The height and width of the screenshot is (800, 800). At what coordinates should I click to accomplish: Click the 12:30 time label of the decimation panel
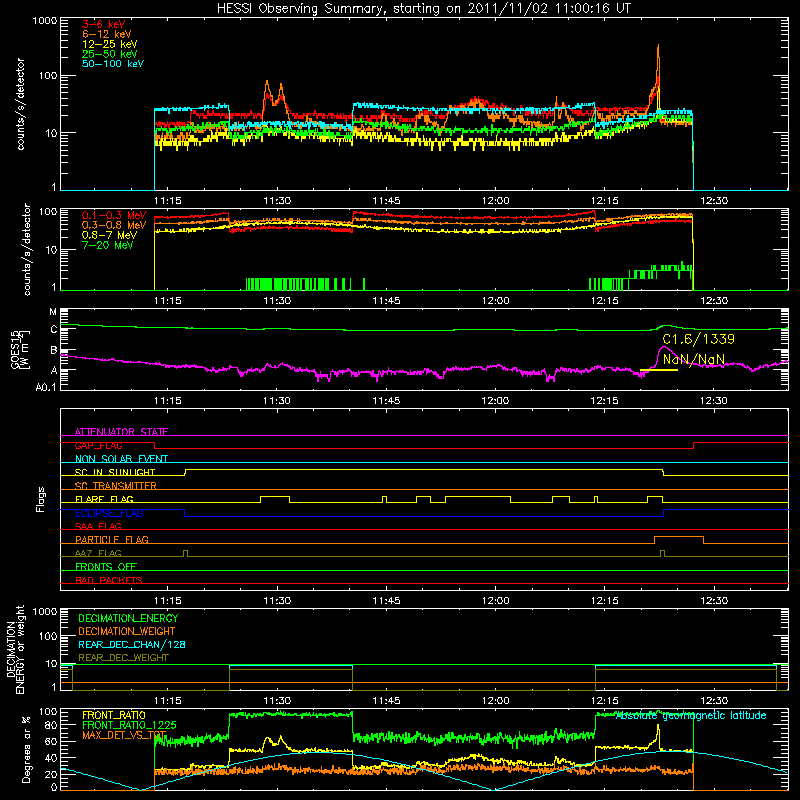[x=714, y=701]
